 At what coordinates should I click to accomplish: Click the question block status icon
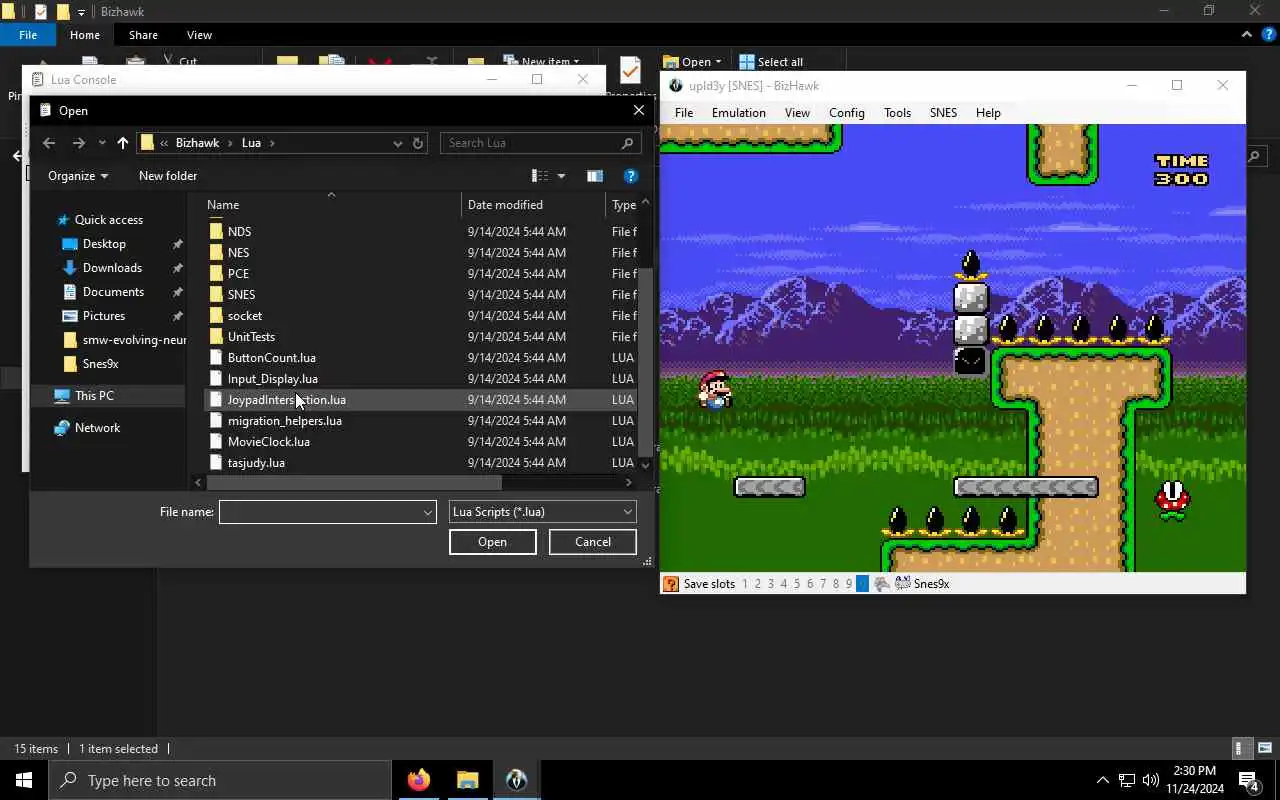[671, 584]
